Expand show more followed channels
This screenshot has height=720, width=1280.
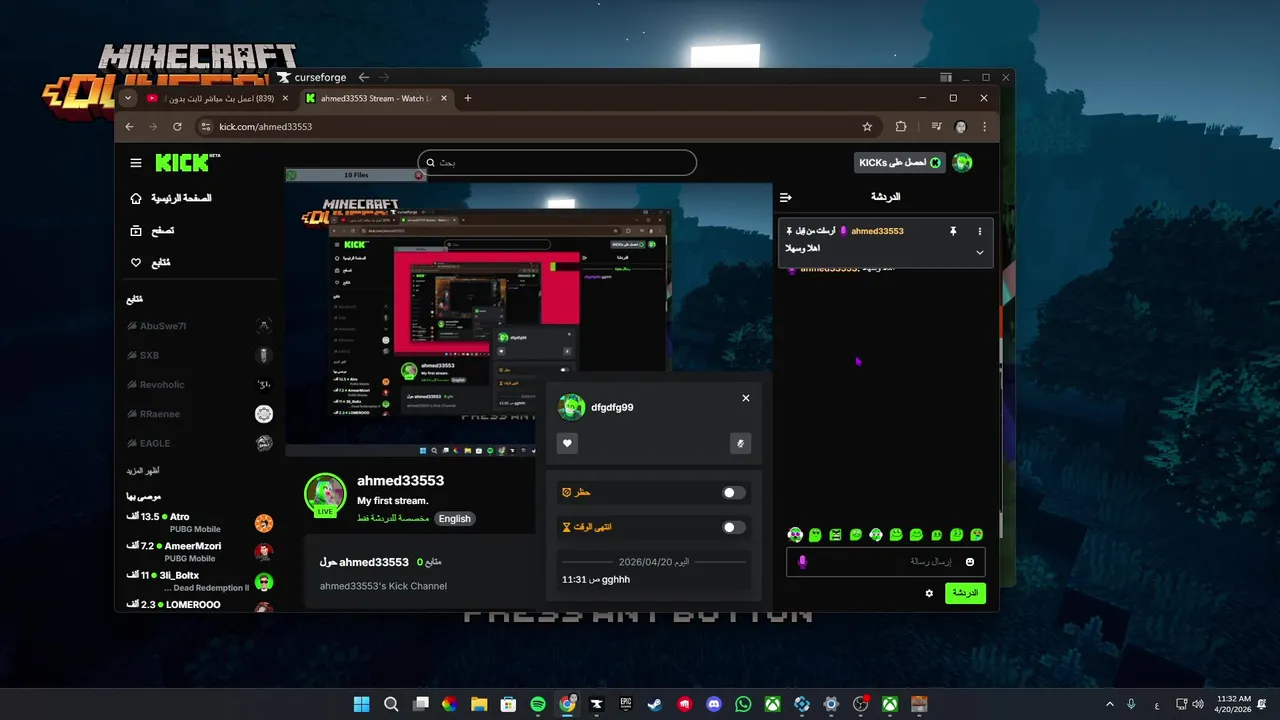click(x=143, y=470)
